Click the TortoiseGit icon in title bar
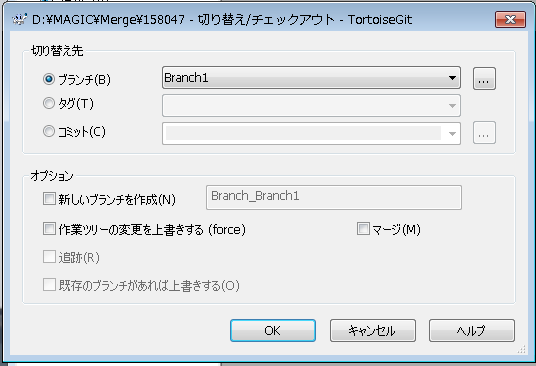536x366 pixels. click(19, 19)
